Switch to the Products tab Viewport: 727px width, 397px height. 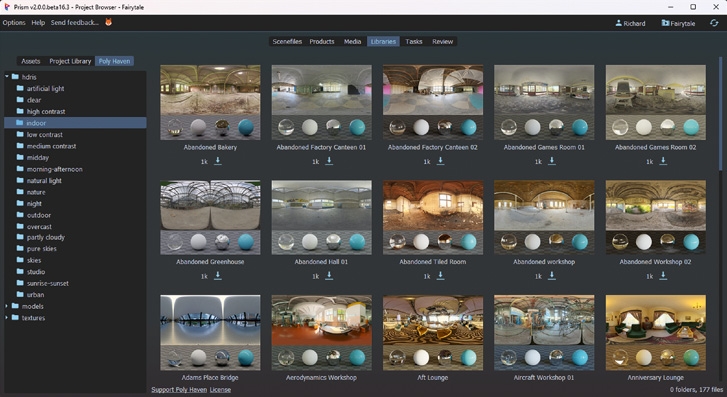322,41
